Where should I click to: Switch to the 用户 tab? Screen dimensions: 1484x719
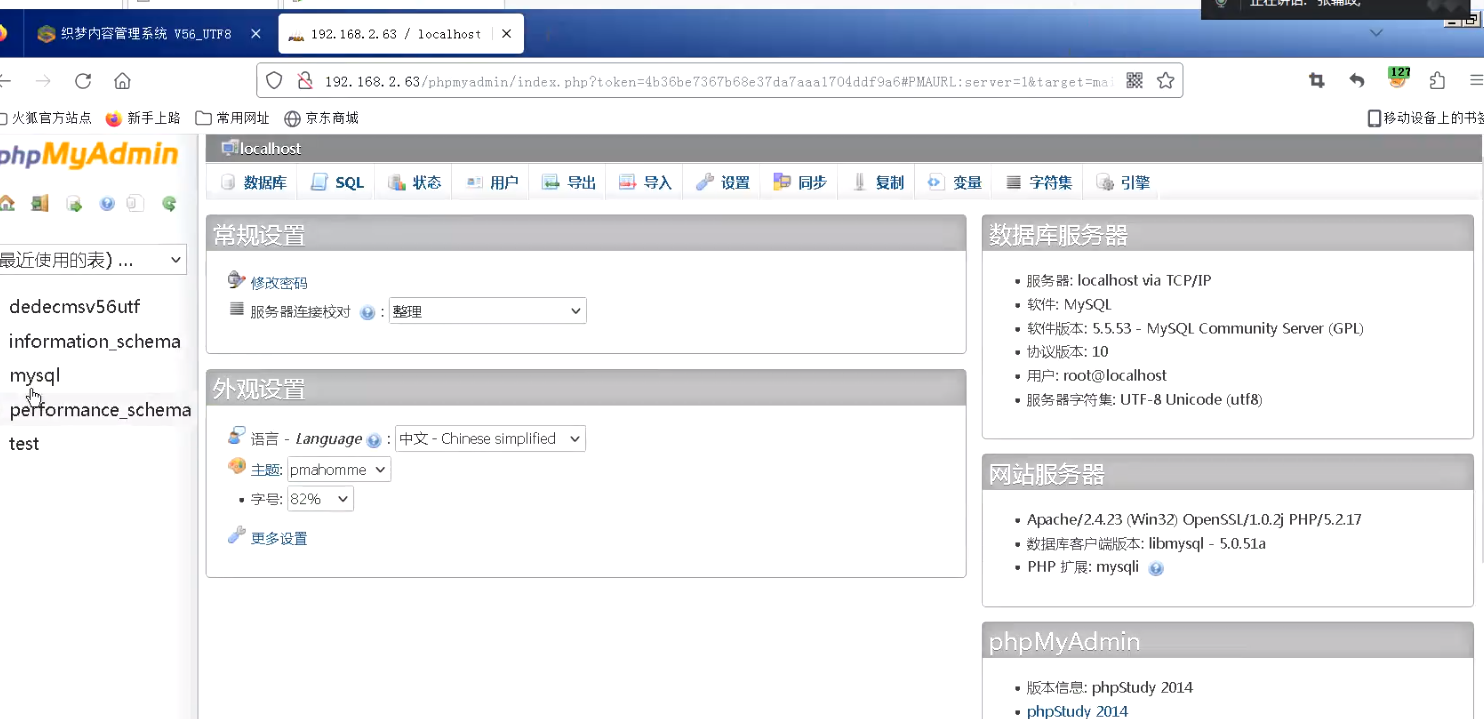(x=491, y=183)
